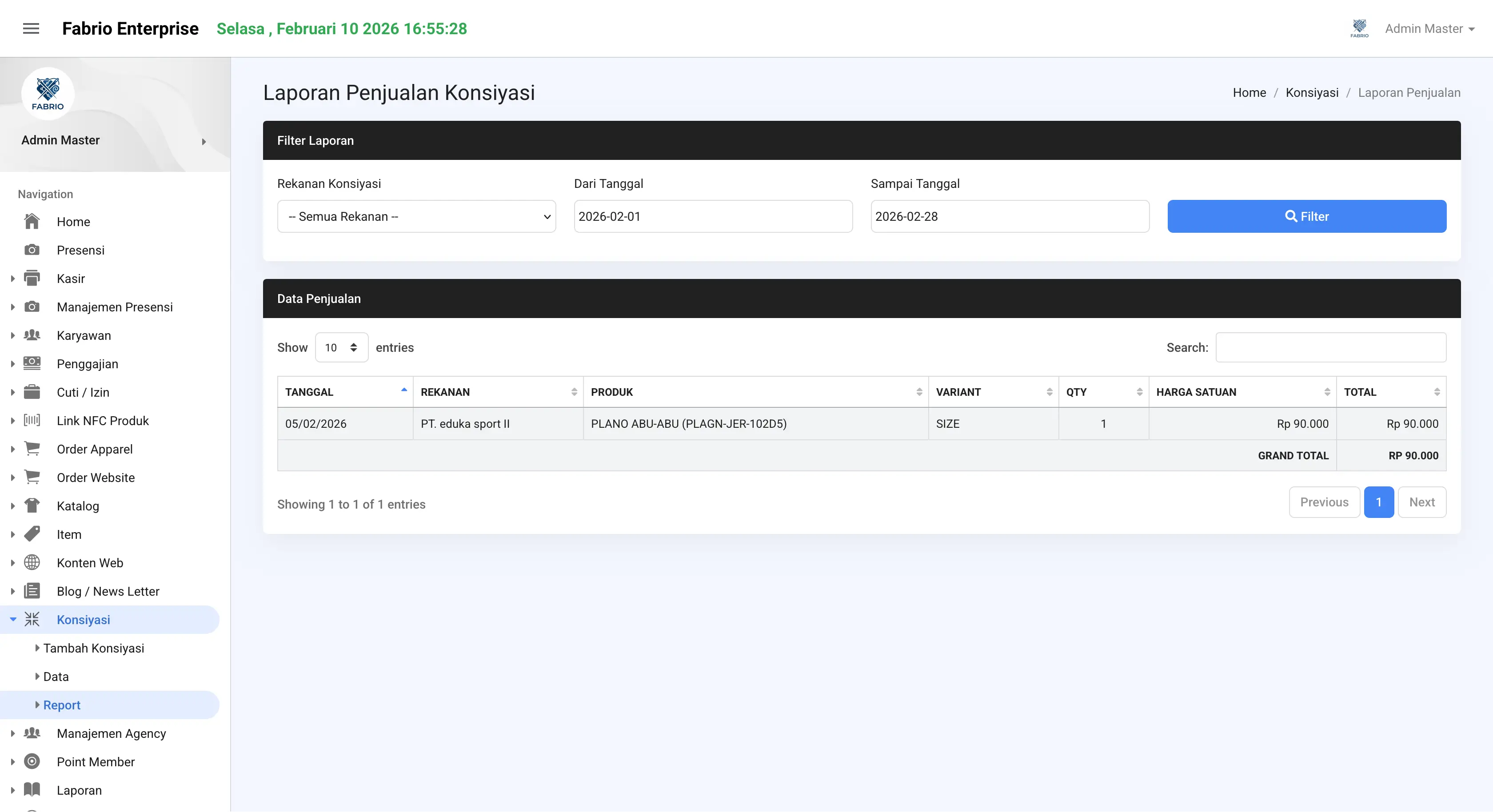The width and height of the screenshot is (1493, 812).
Task: Sort table by REKANAN column header
Action: [x=498, y=392]
